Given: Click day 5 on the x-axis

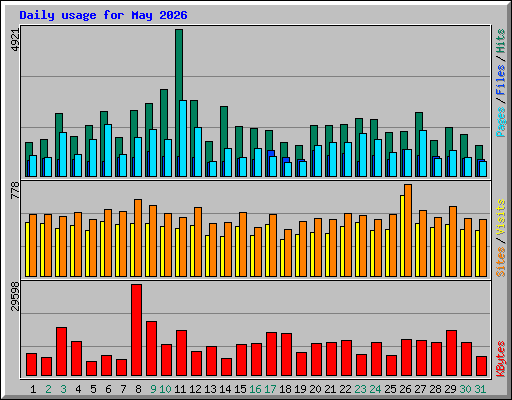Looking at the screenshot, I should click(x=93, y=389).
